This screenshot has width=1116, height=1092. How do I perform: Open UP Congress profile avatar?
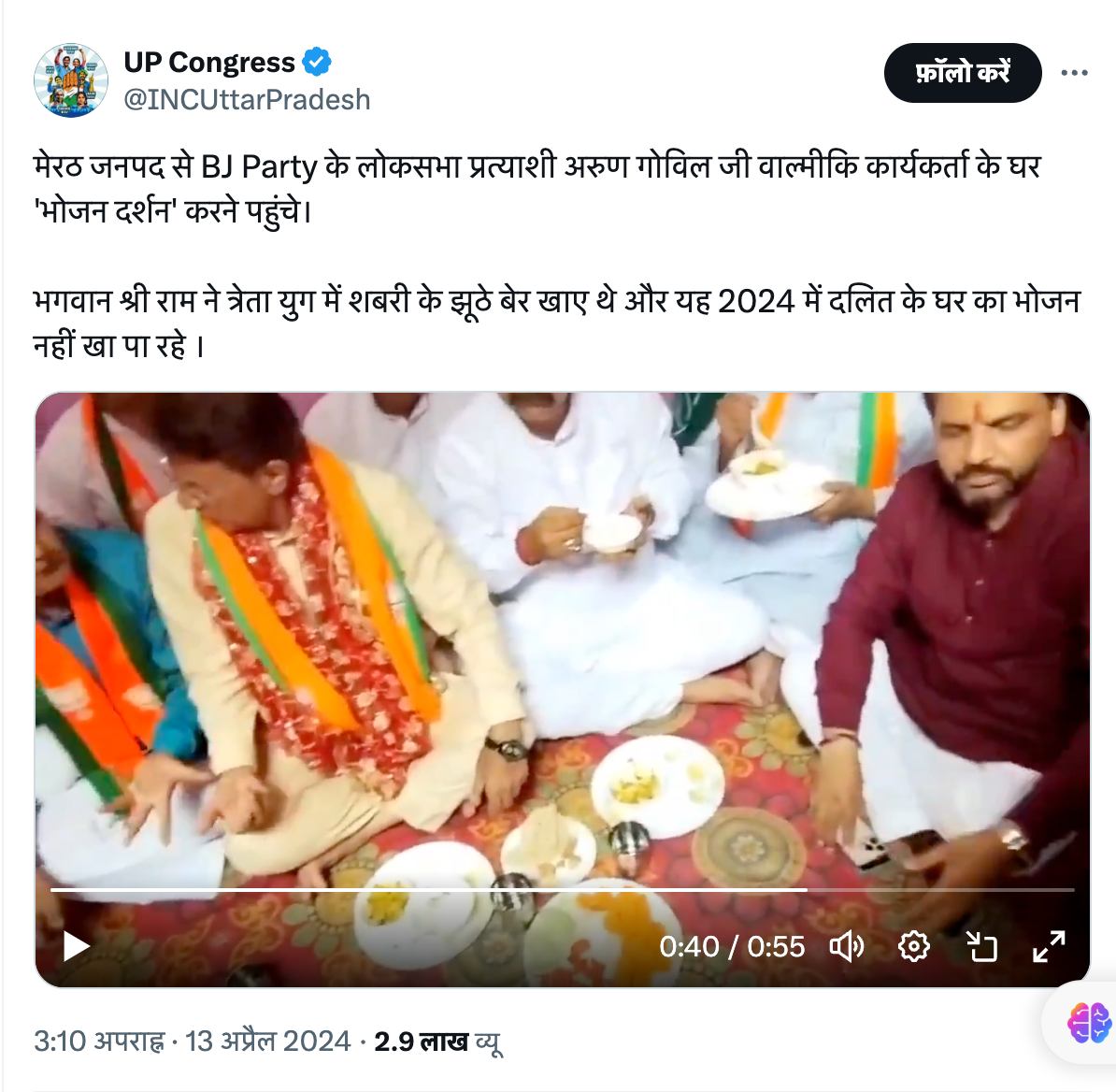[x=71, y=80]
